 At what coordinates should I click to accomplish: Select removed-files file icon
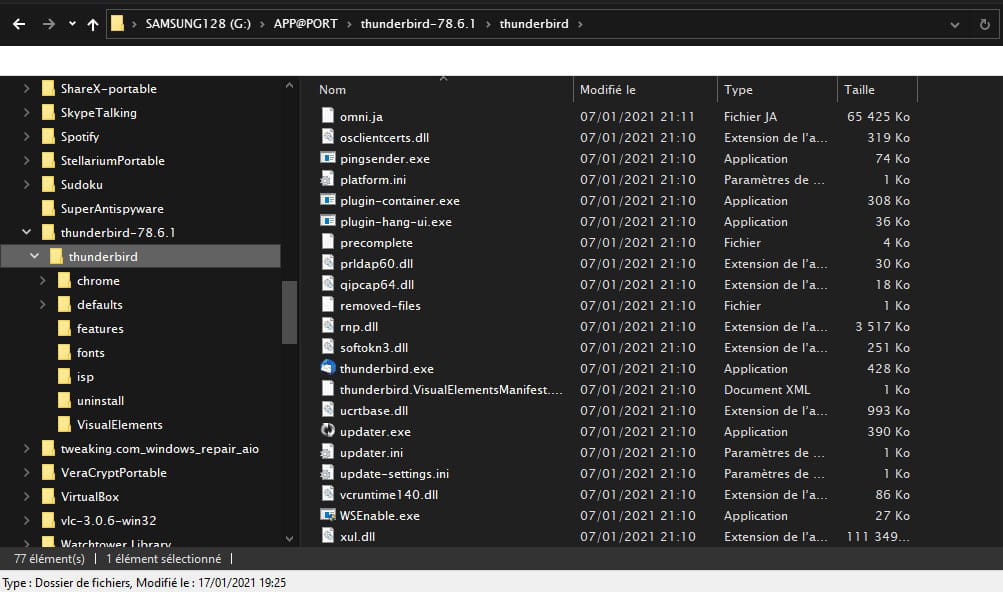[328, 305]
